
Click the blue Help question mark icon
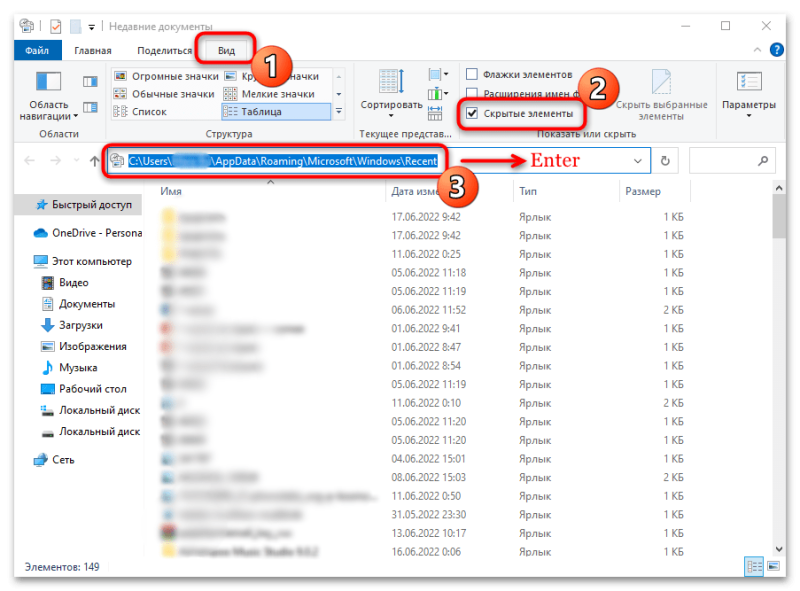pos(777,50)
